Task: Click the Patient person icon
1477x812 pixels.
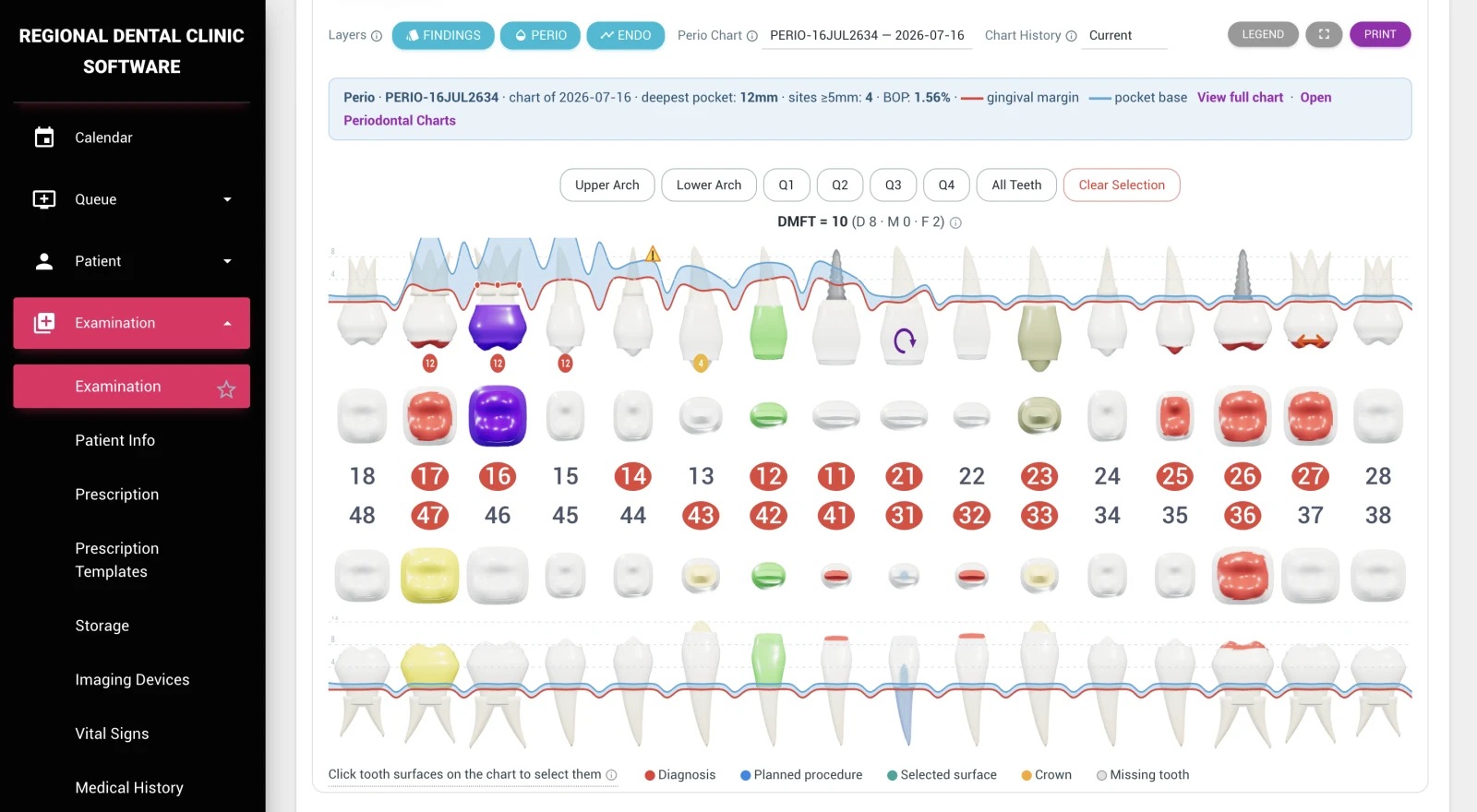Action: point(44,261)
